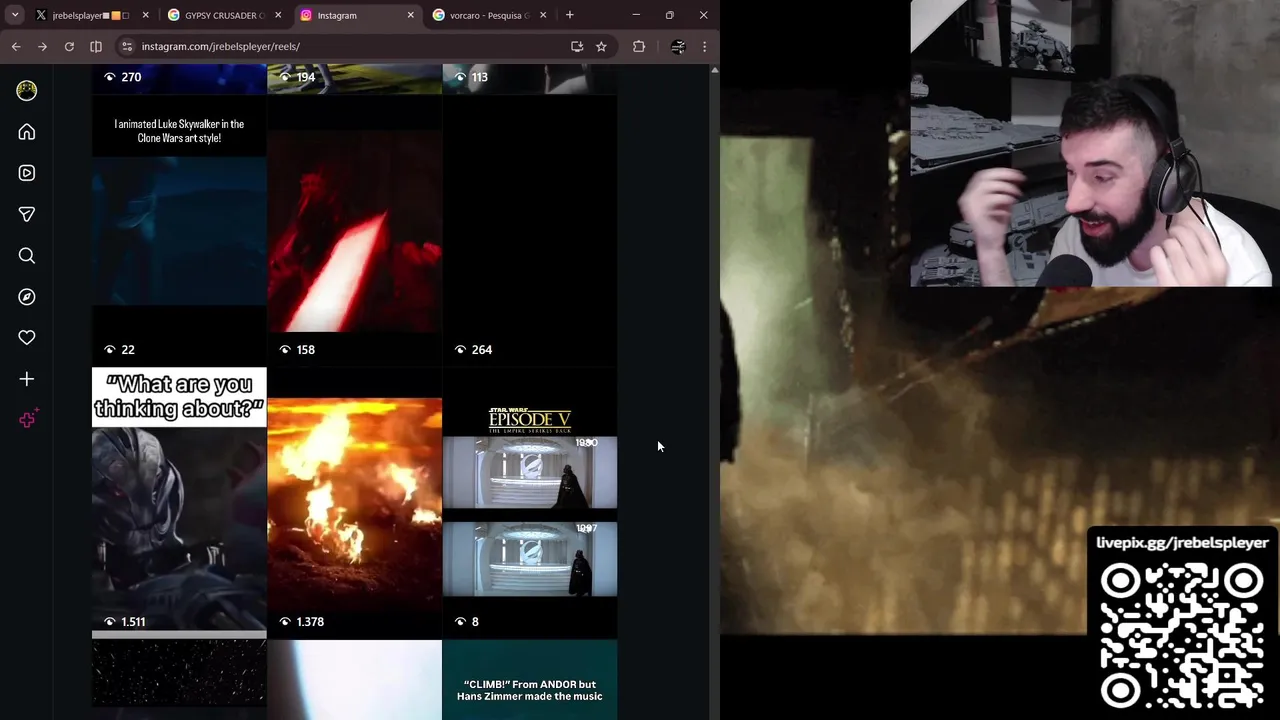Reload the Instagram page
Viewport: 1280px width, 720px height.
[x=69, y=46]
